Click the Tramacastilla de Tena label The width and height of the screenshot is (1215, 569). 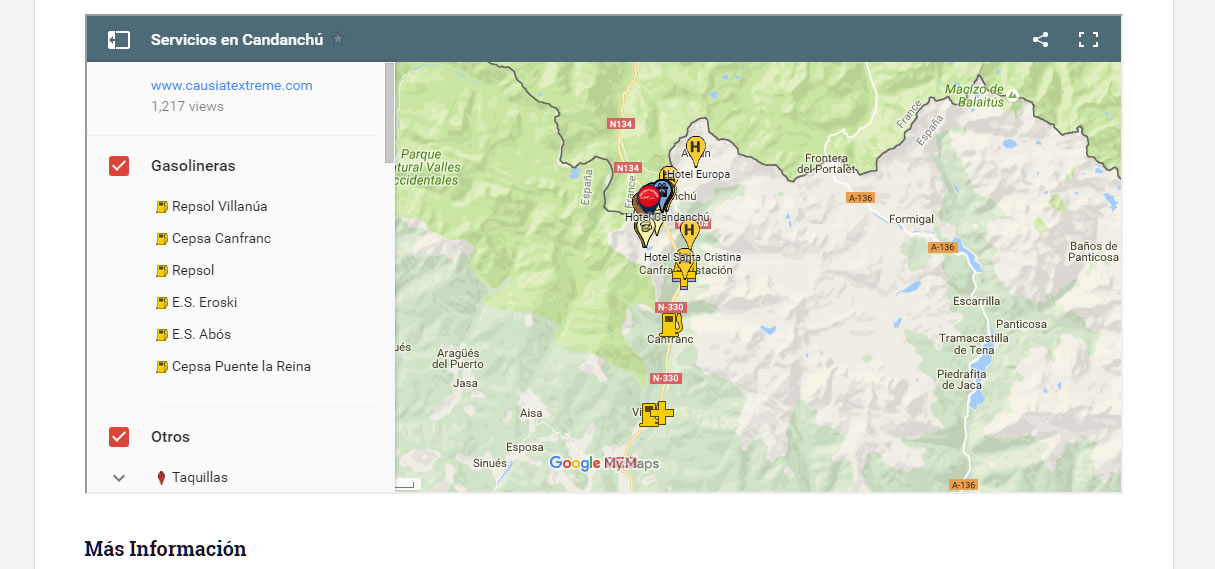975,344
